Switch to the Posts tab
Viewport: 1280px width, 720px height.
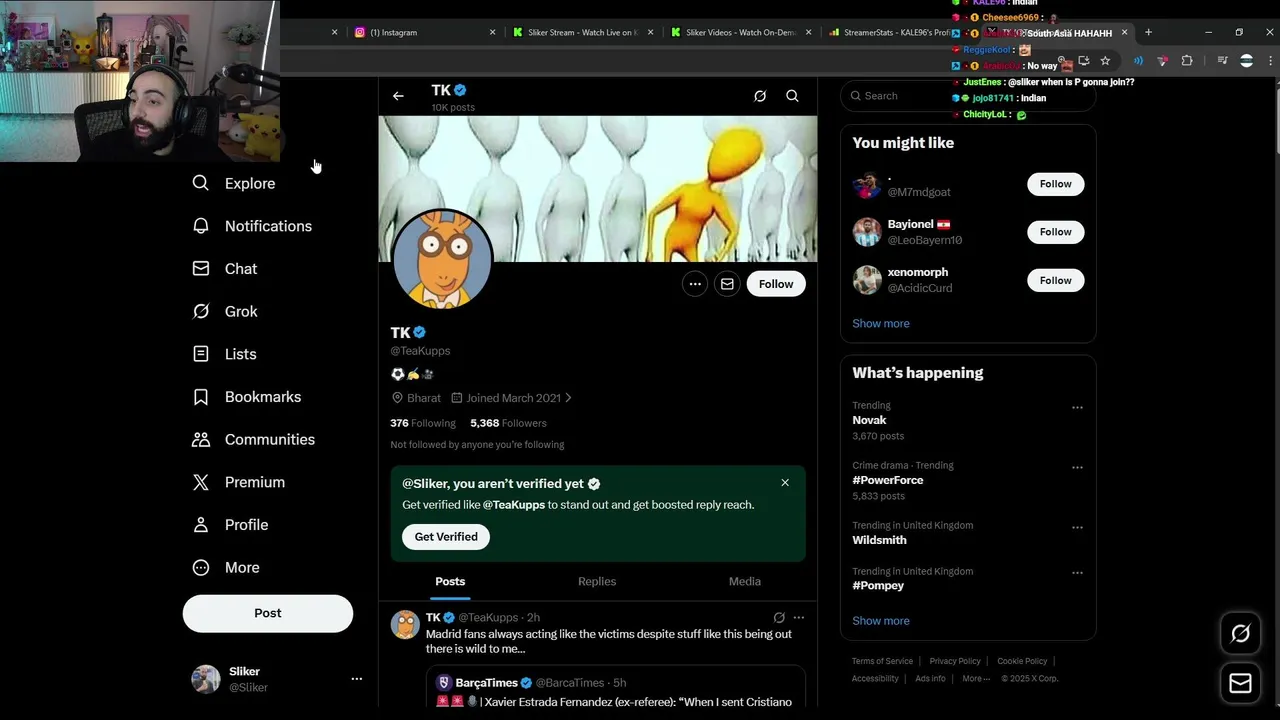point(450,582)
